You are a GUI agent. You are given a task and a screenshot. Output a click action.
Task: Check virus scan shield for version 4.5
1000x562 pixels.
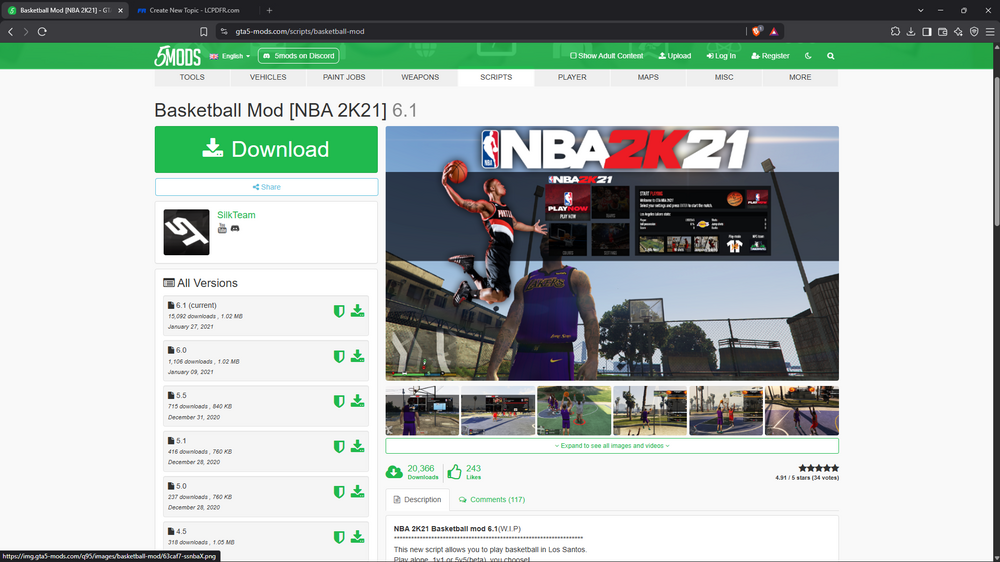tap(339, 537)
